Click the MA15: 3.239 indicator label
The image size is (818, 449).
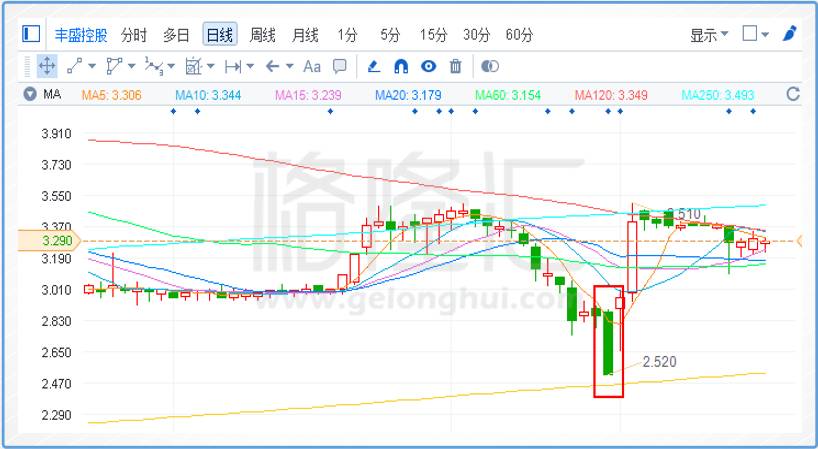click(308, 95)
